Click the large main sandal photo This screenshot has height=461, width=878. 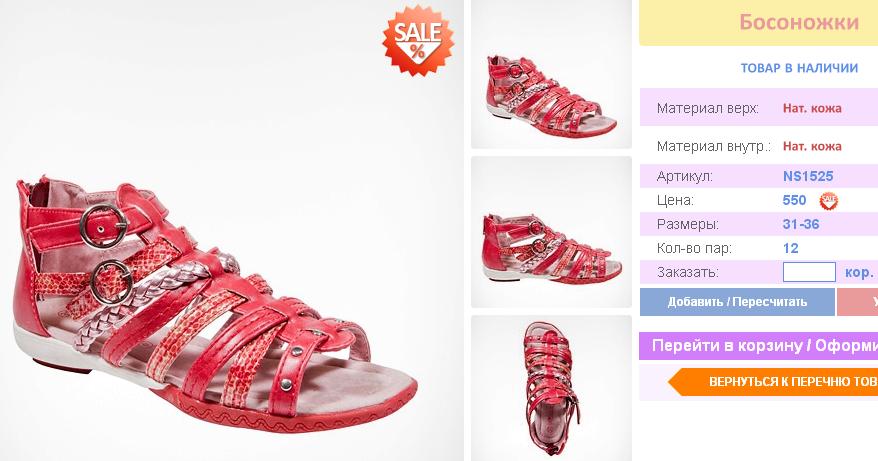pyautogui.click(x=231, y=231)
